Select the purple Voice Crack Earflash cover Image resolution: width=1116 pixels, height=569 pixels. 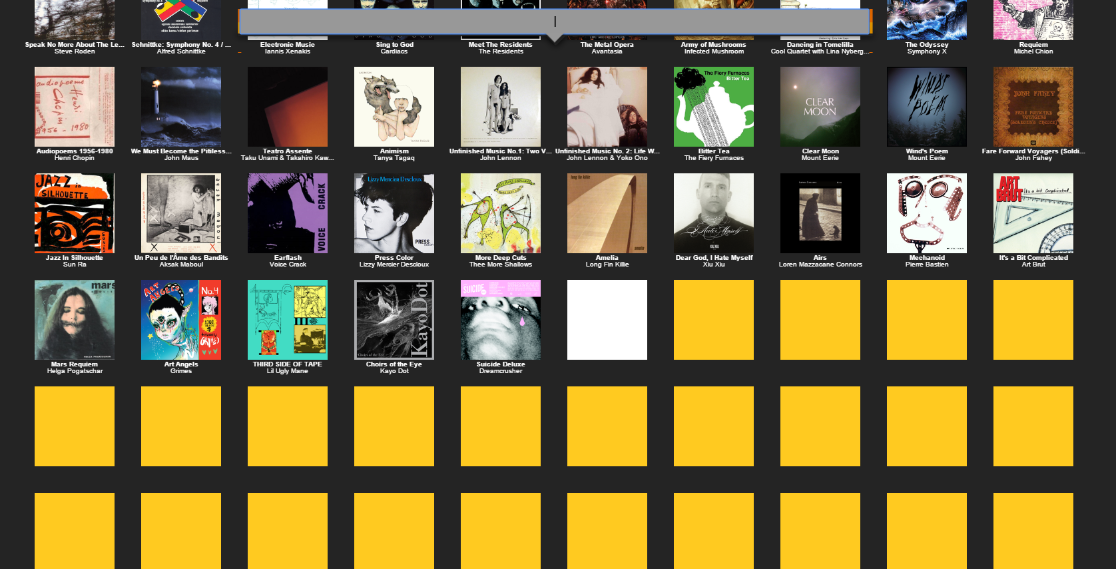point(288,213)
